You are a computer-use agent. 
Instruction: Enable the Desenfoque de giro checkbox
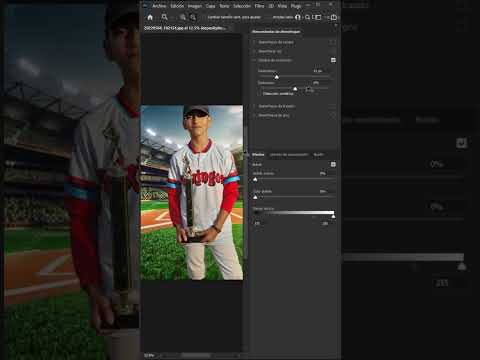click(333, 115)
